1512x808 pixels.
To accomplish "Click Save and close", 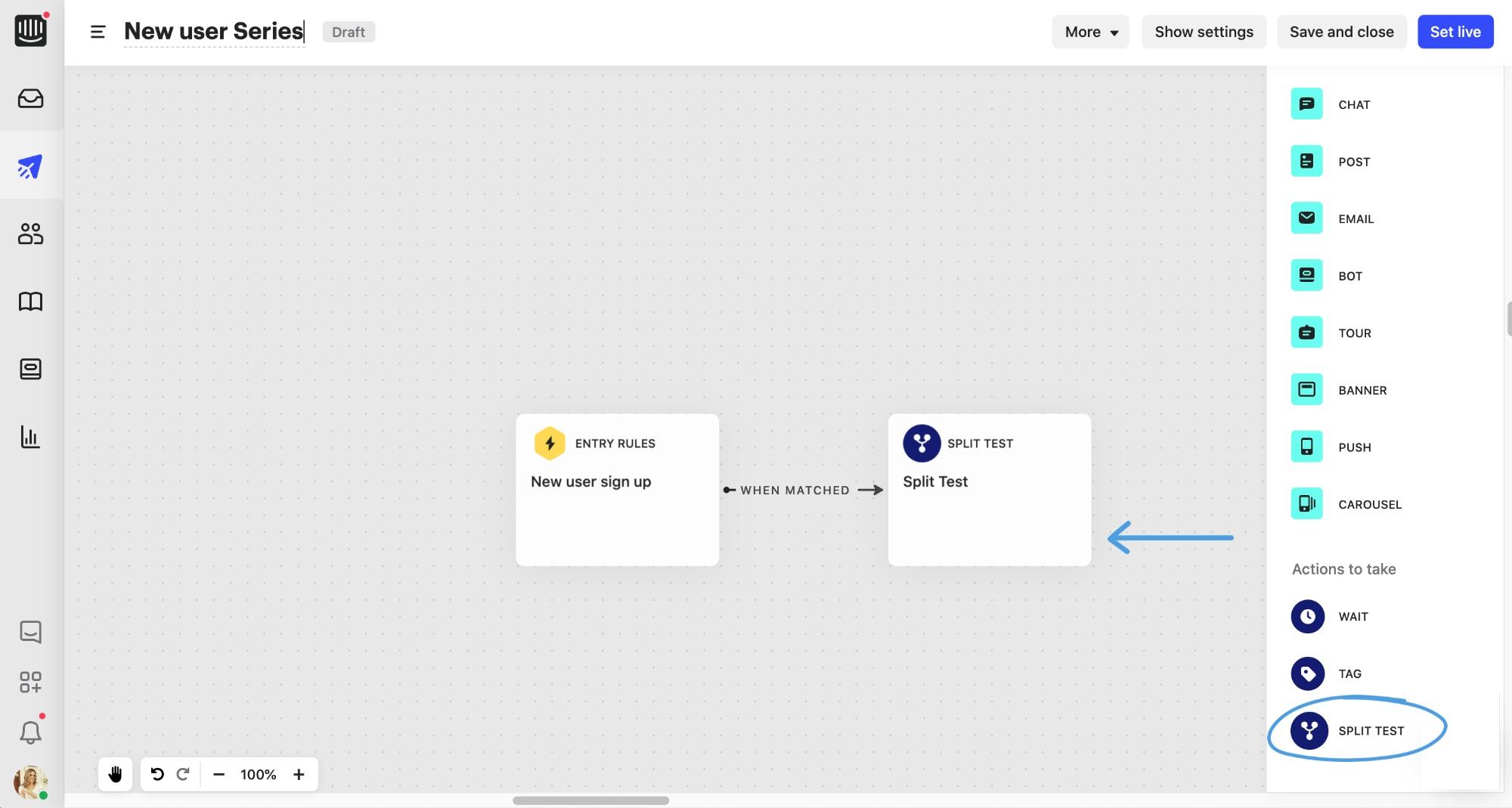I will coord(1341,32).
